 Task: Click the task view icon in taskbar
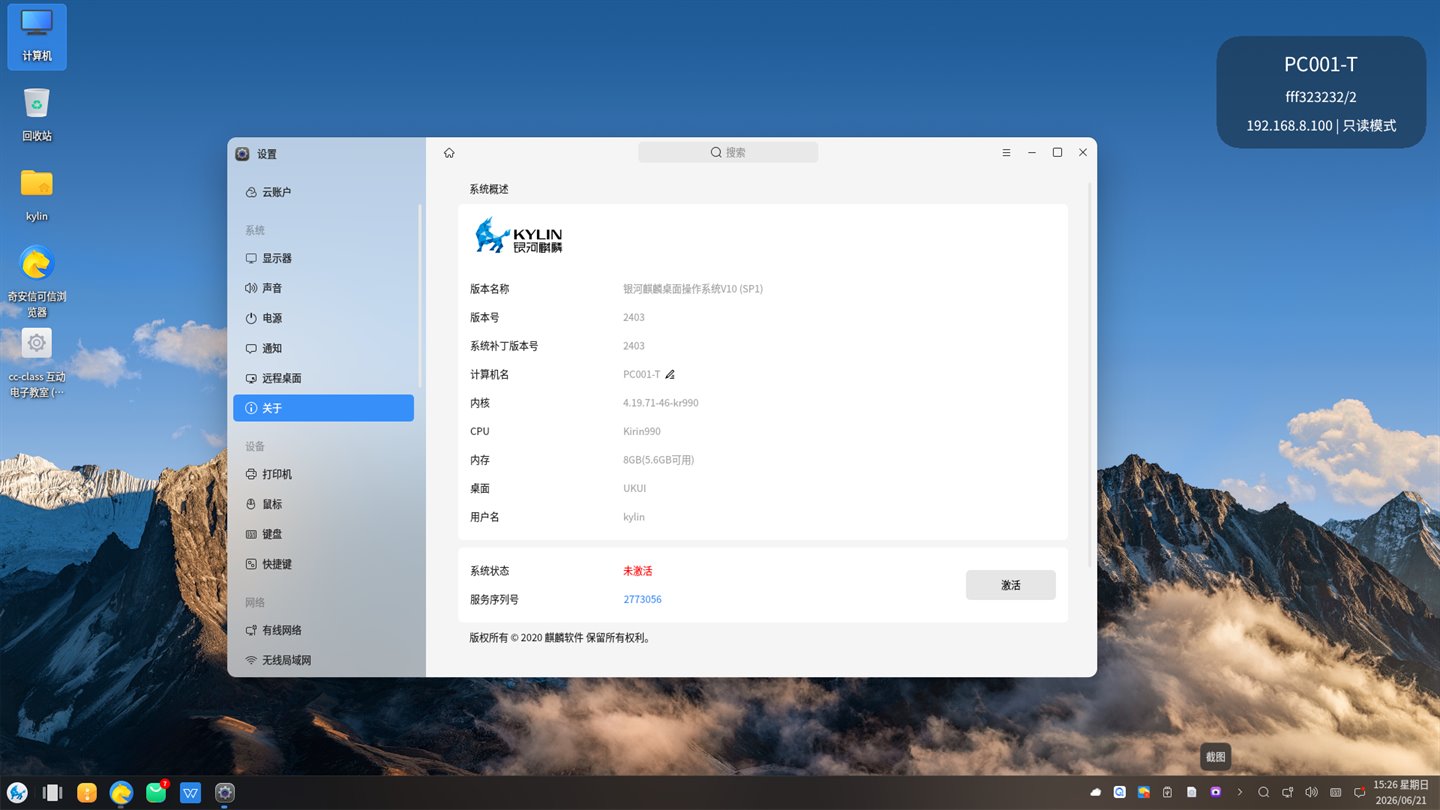click(52, 793)
